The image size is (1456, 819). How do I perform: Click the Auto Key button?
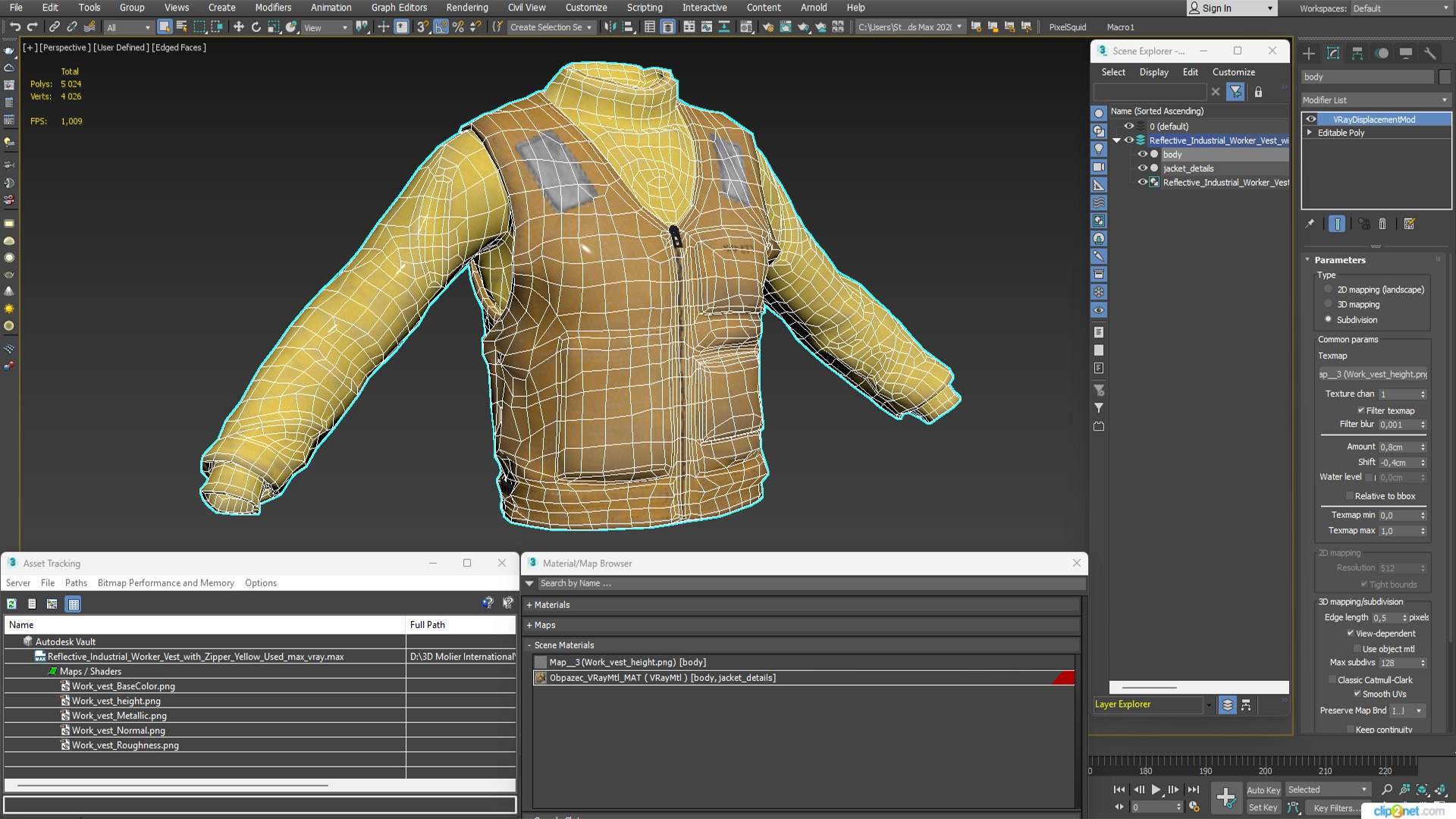1263,789
